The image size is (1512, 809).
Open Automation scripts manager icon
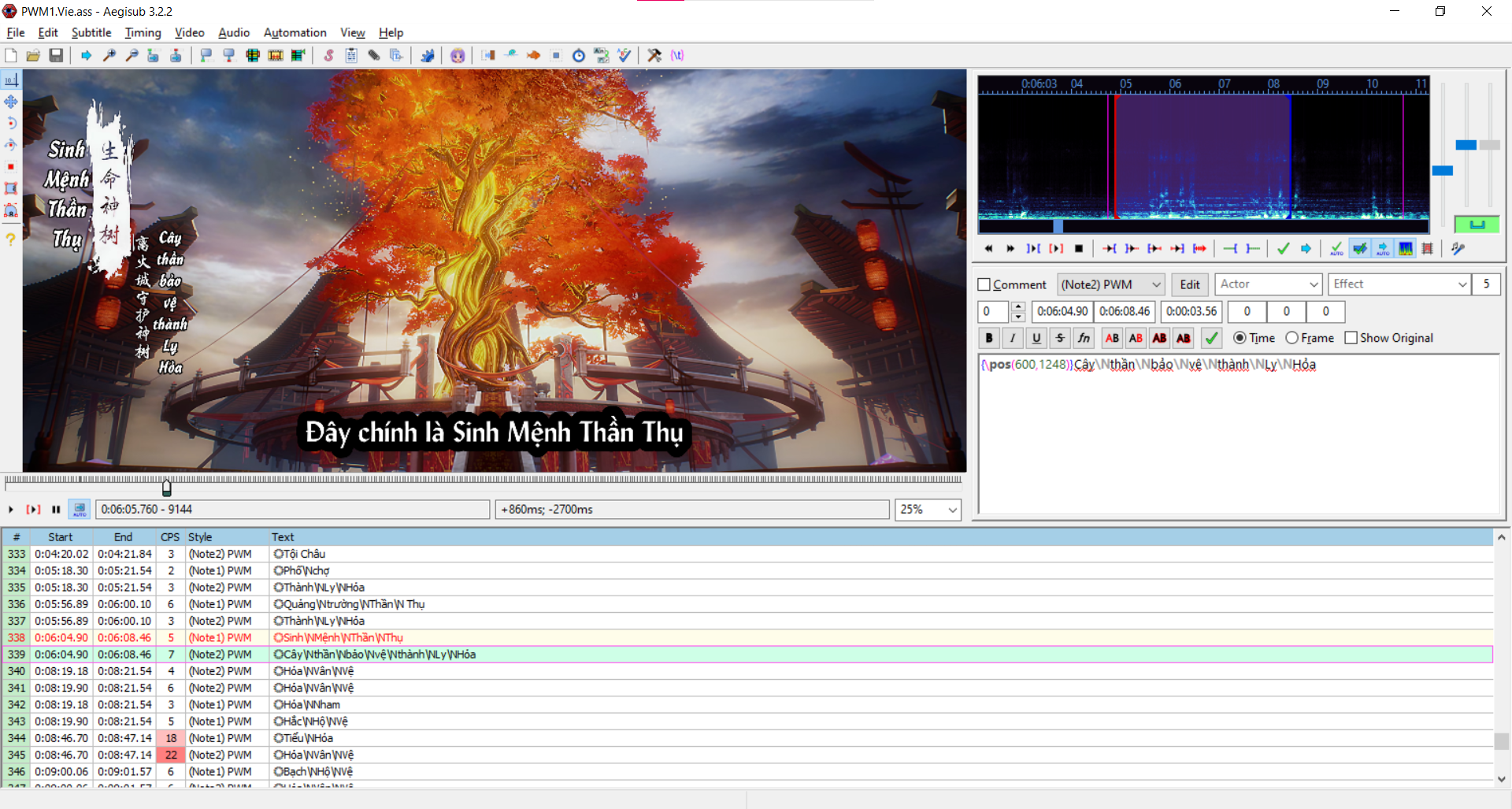point(428,55)
